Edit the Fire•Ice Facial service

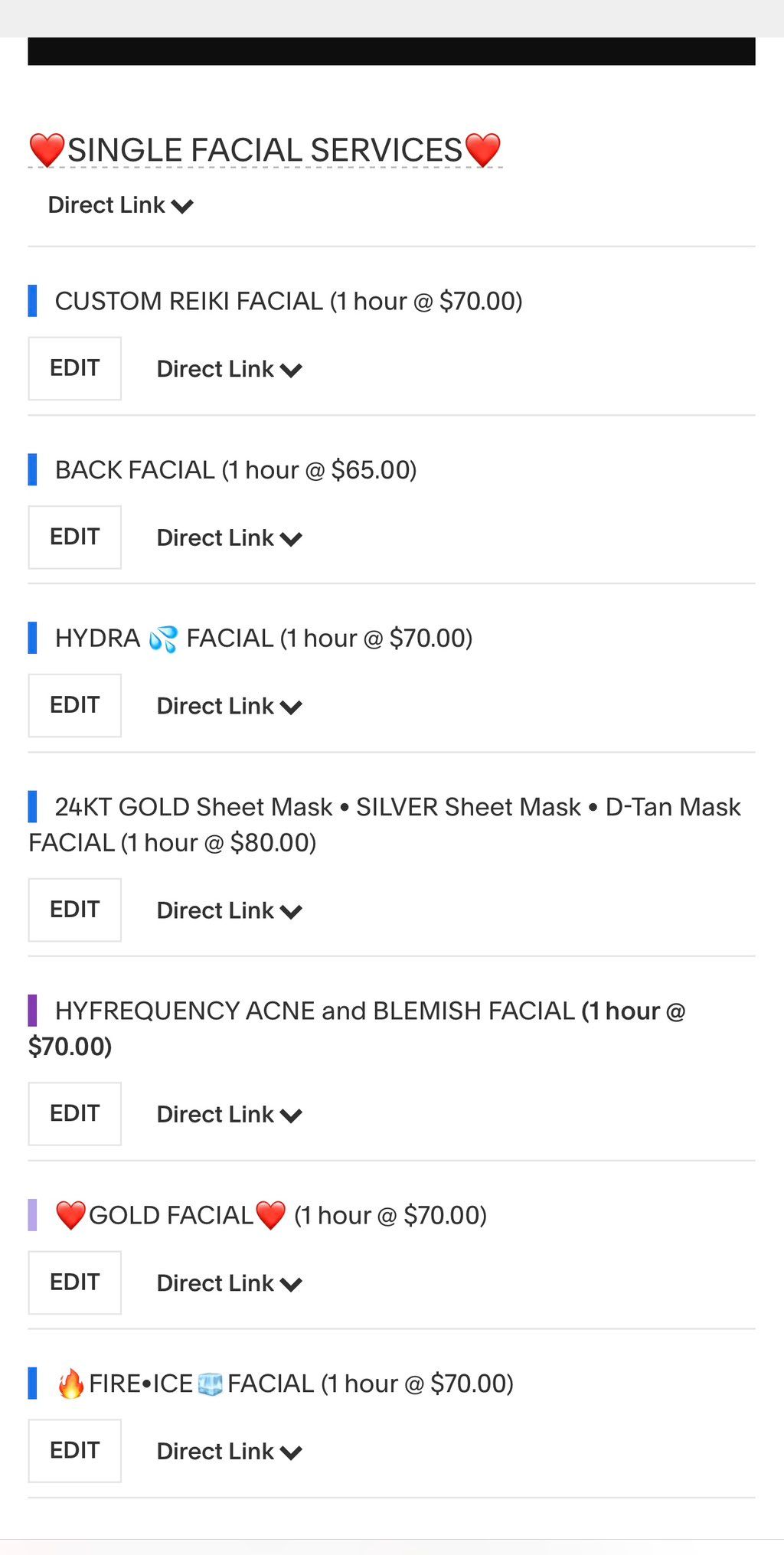click(x=74, y=1451)
